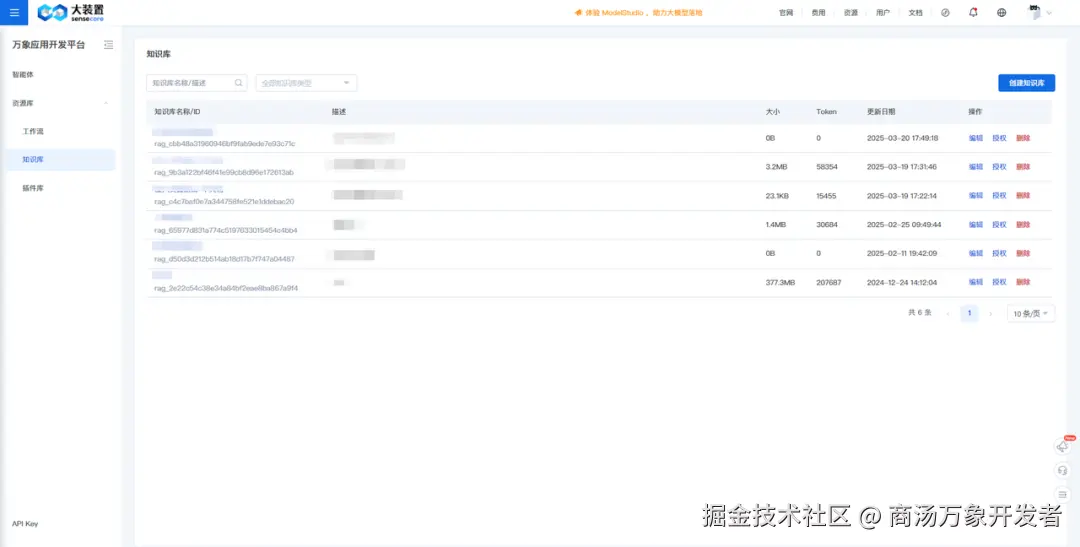Collapse the 资源库 sidebar group
Screen dimensions: 1080x547
click(106, 103)
